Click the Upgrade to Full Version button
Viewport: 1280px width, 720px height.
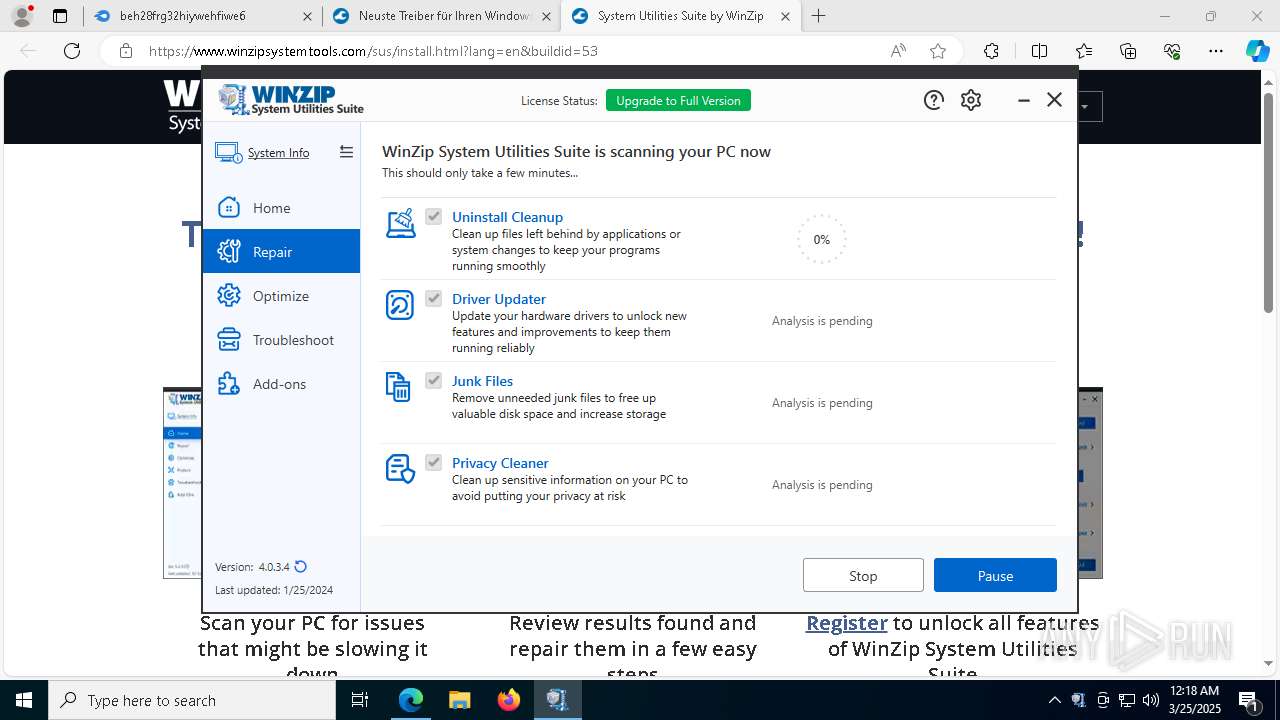(678, 100)
